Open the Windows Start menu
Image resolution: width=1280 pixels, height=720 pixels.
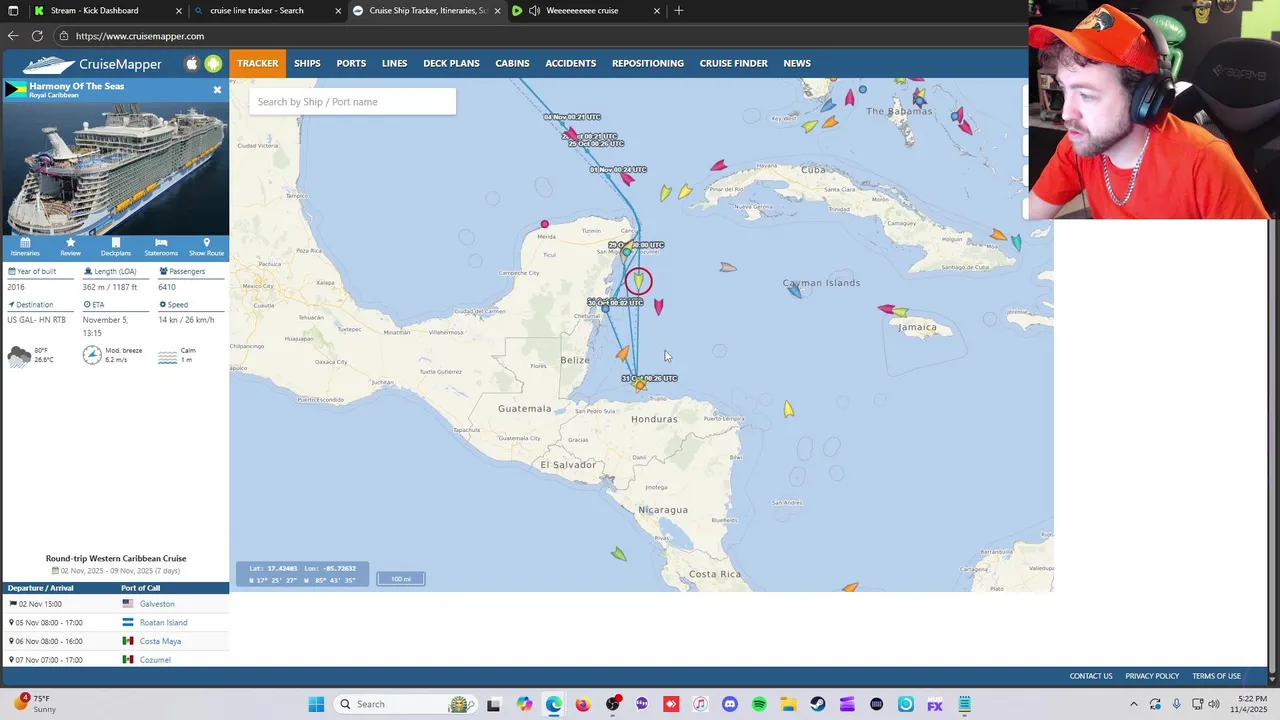pos(316,704)
